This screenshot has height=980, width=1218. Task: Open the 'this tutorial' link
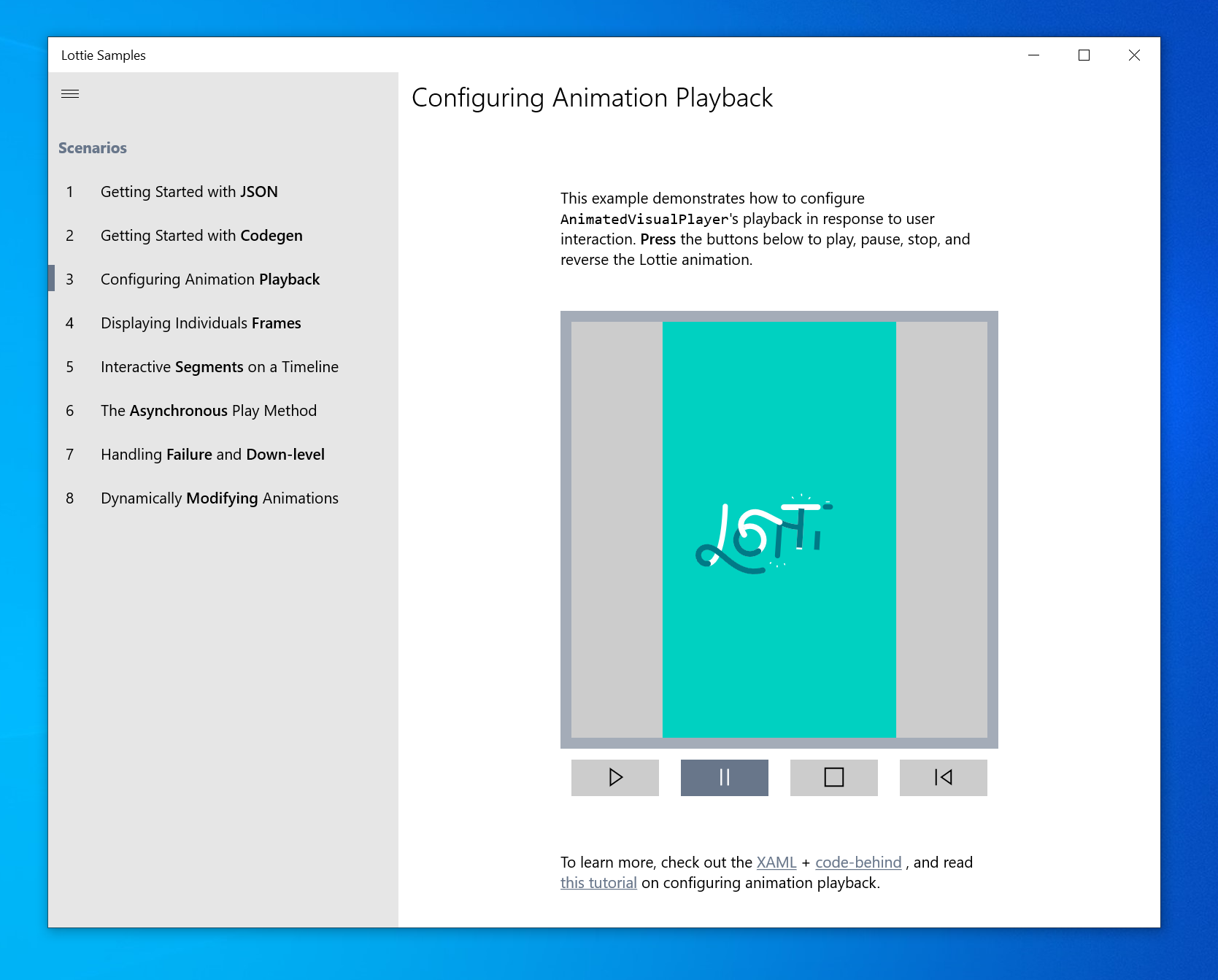598,883
